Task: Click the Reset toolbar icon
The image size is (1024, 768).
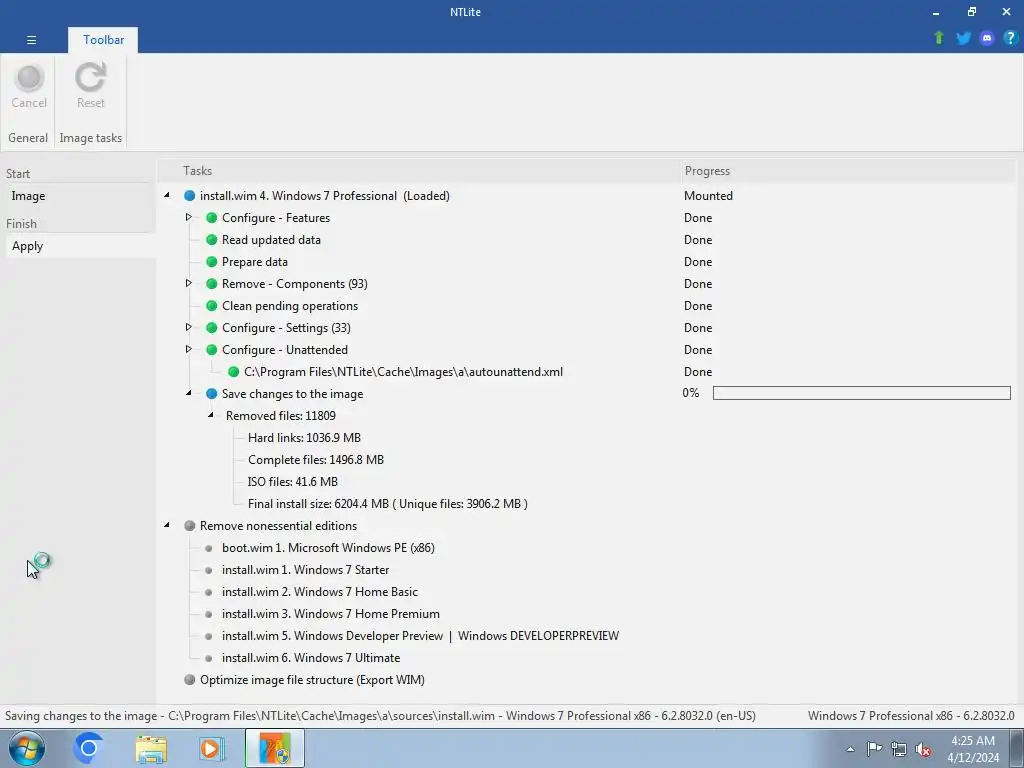Action: click(90, 86)
